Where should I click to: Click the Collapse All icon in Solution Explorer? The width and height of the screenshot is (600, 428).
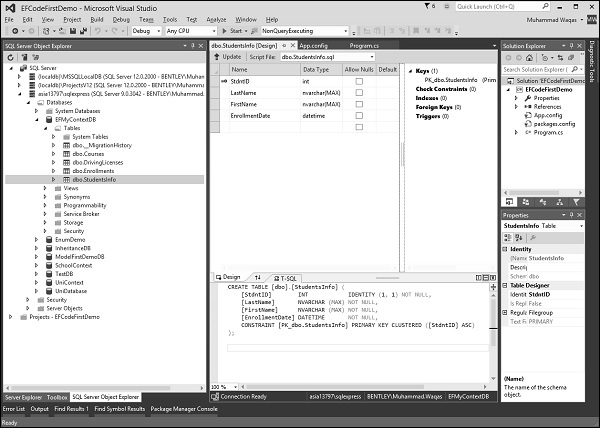point(570,57)
